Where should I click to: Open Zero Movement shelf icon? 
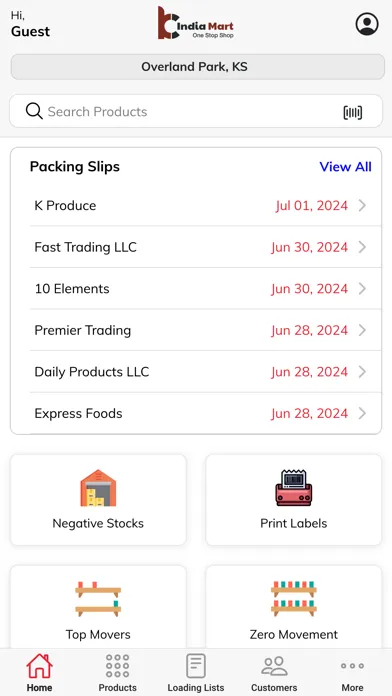293,599
